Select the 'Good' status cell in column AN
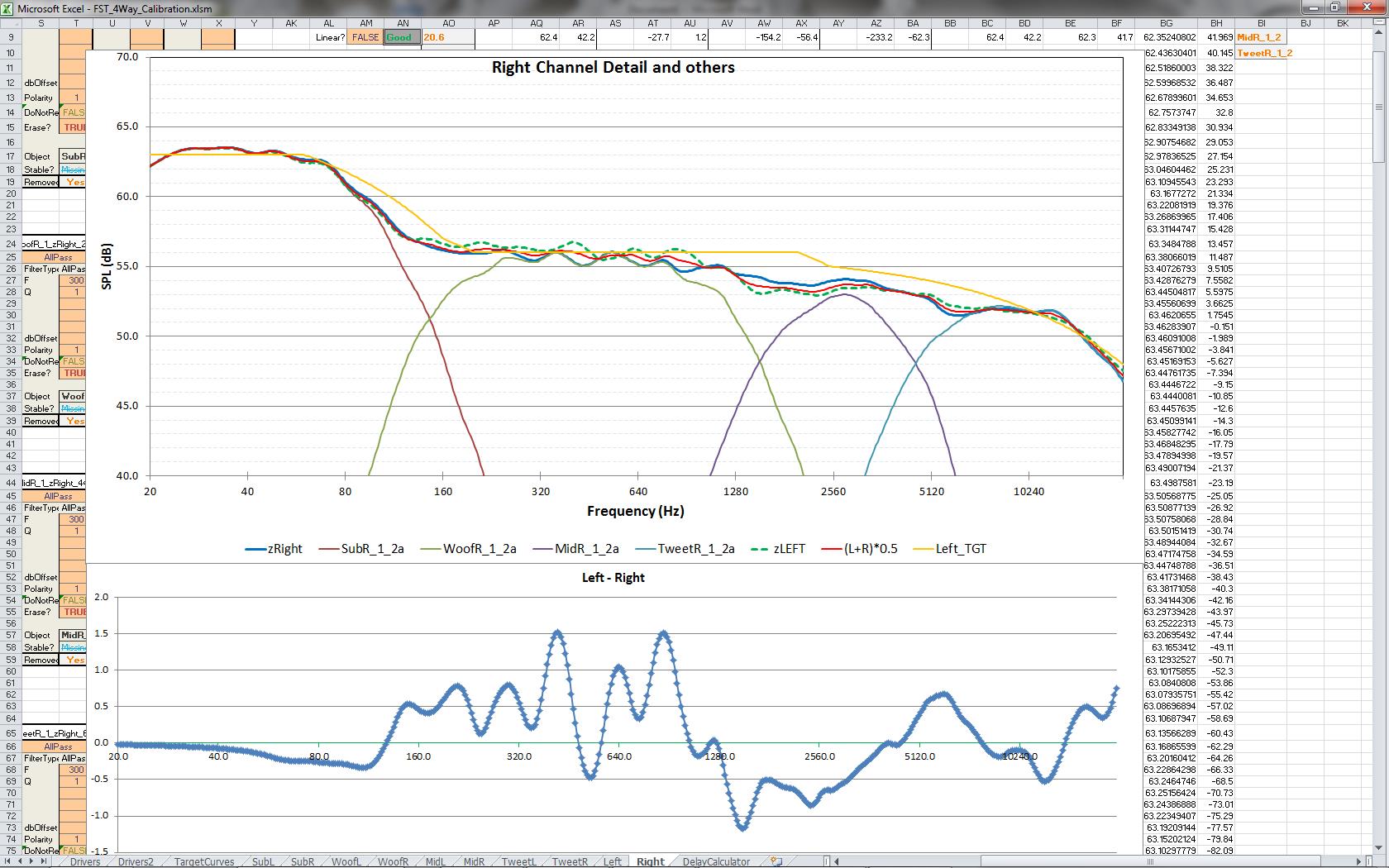This screenshot has width=1389, height=868. 403,37
